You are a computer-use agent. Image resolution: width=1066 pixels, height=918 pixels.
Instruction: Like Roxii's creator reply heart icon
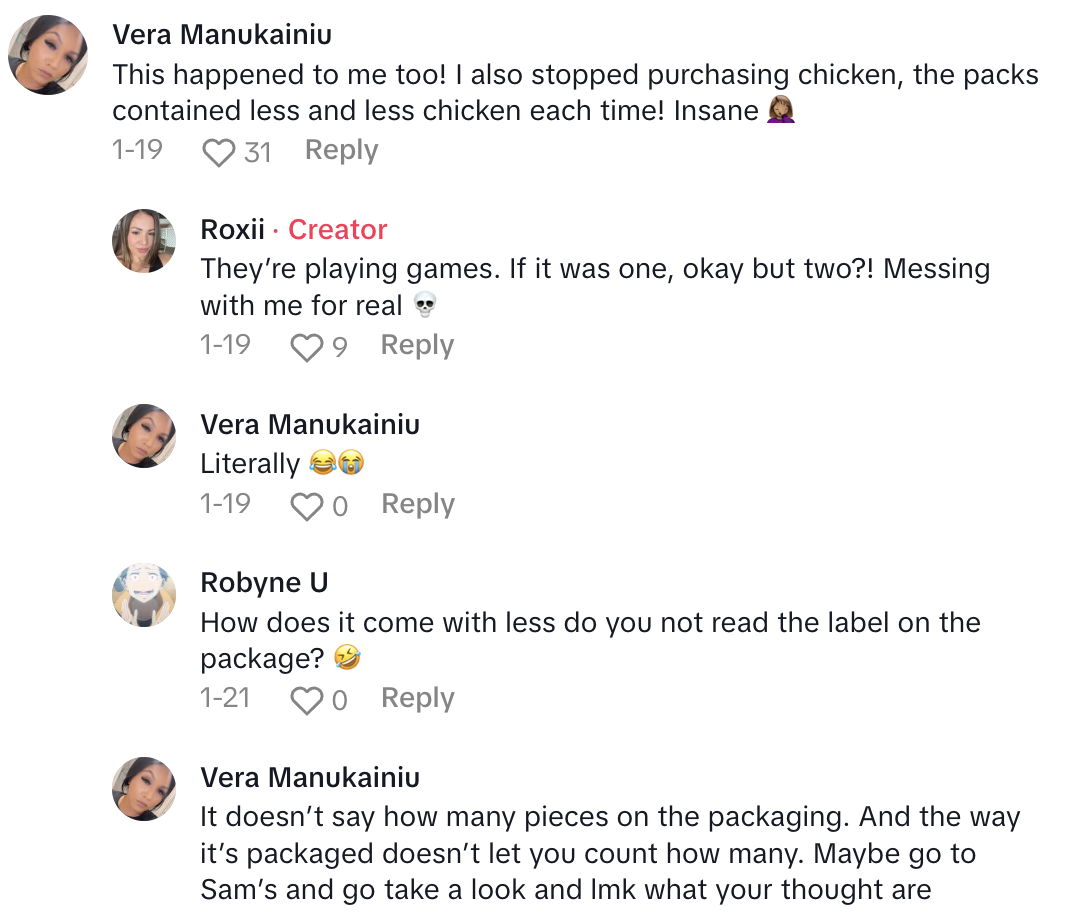[305, 347]
